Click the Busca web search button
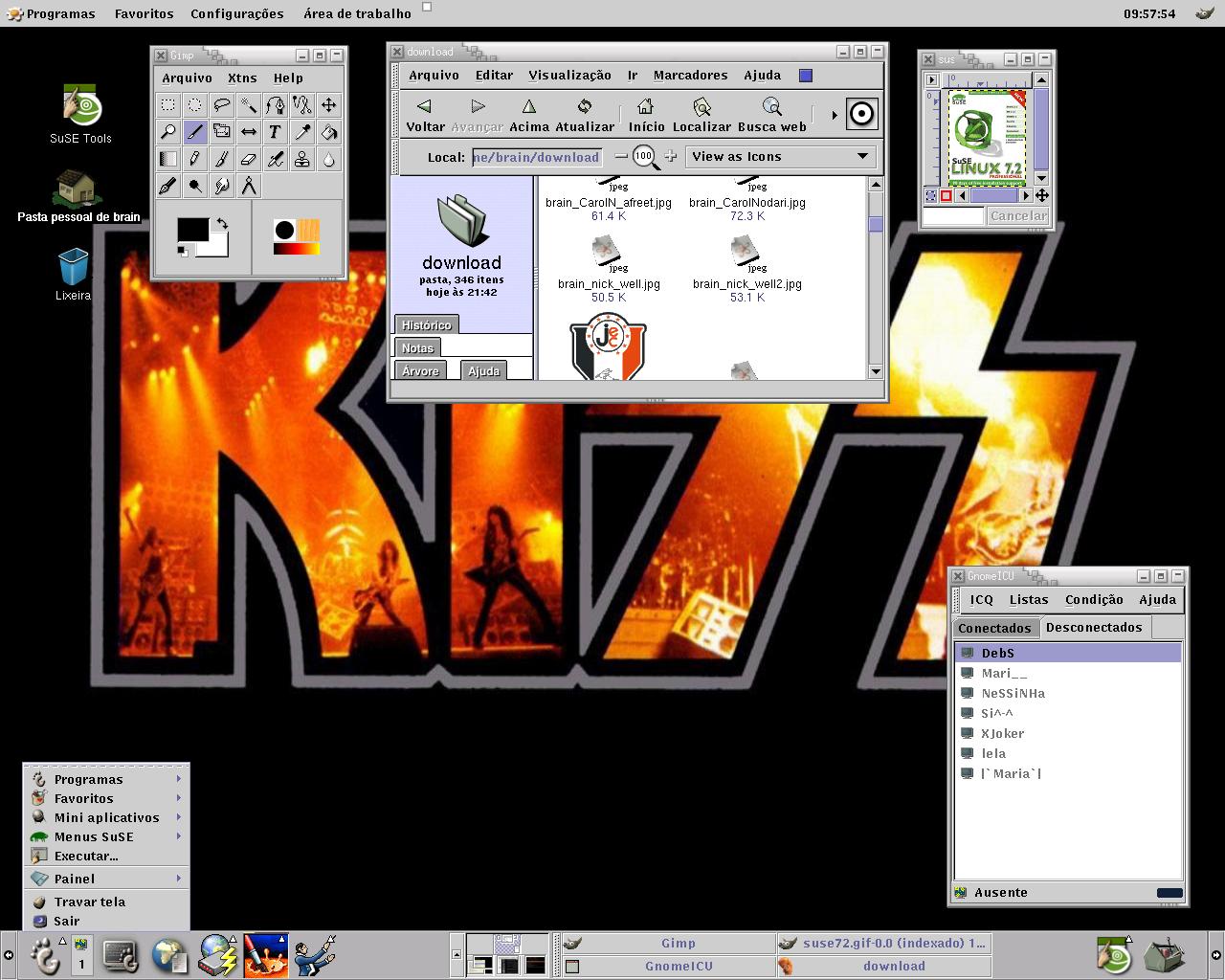 point(771,115)
